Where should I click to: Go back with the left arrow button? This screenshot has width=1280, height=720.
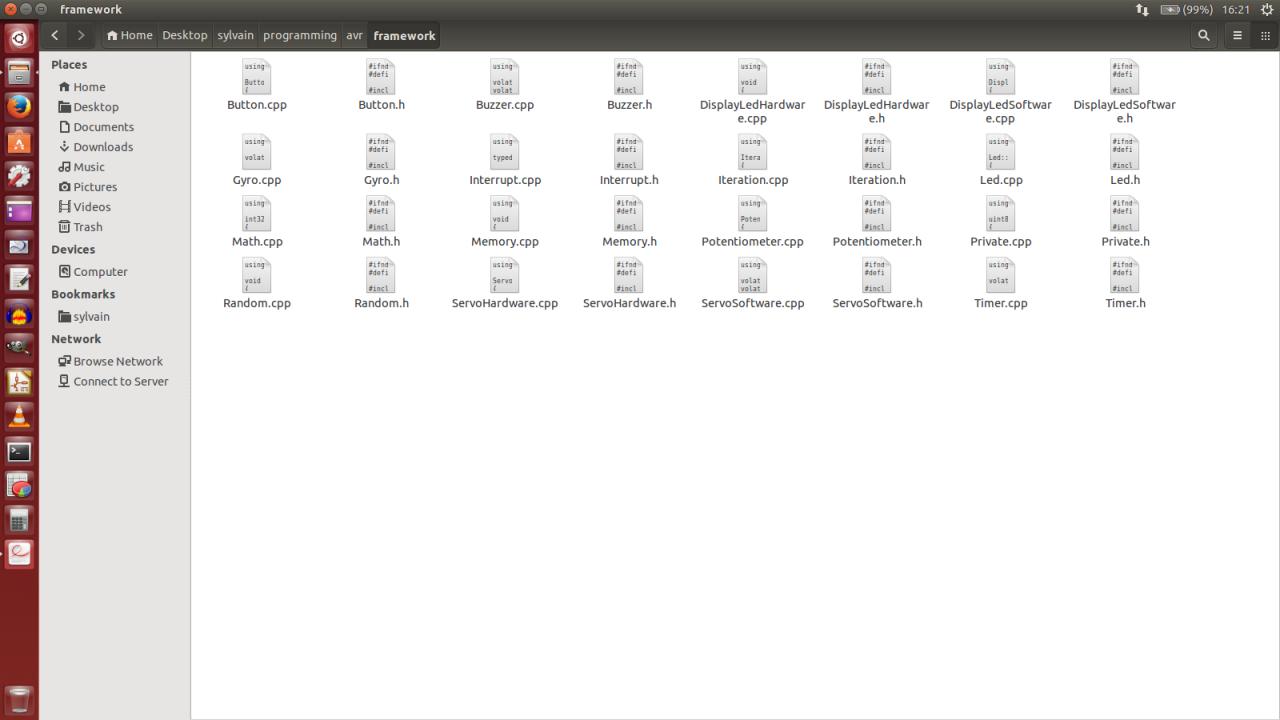pos(55,35)
